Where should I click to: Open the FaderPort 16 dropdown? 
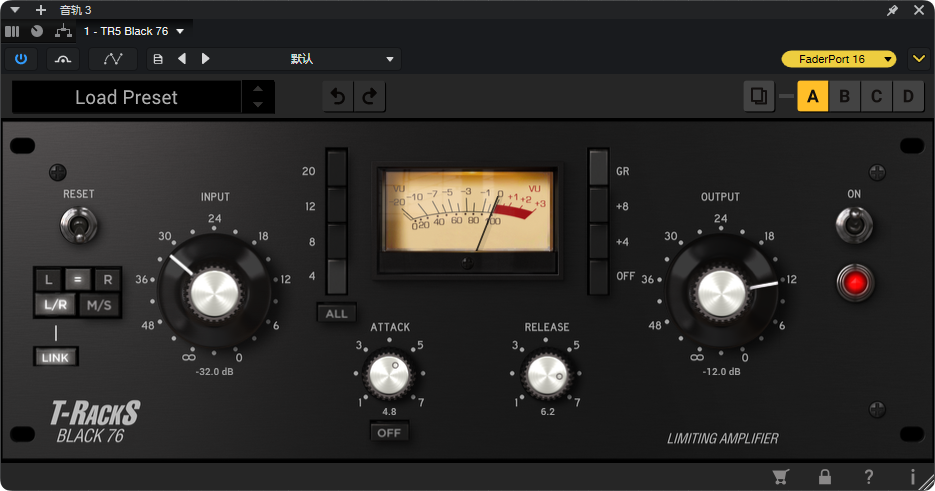coord(838,59)
